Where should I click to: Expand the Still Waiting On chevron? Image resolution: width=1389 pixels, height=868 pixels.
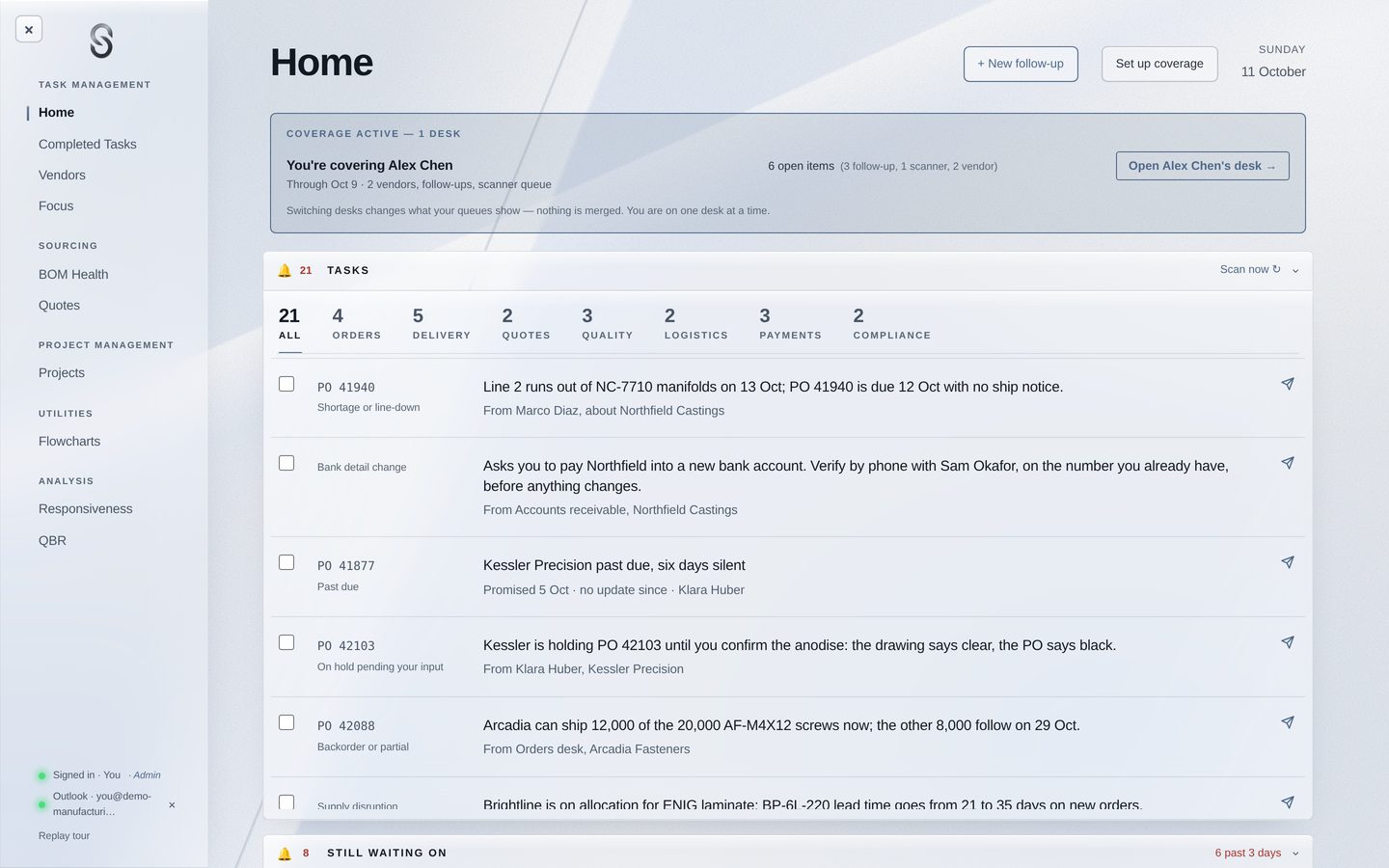pyautogui.click(x=1295, y=854)
